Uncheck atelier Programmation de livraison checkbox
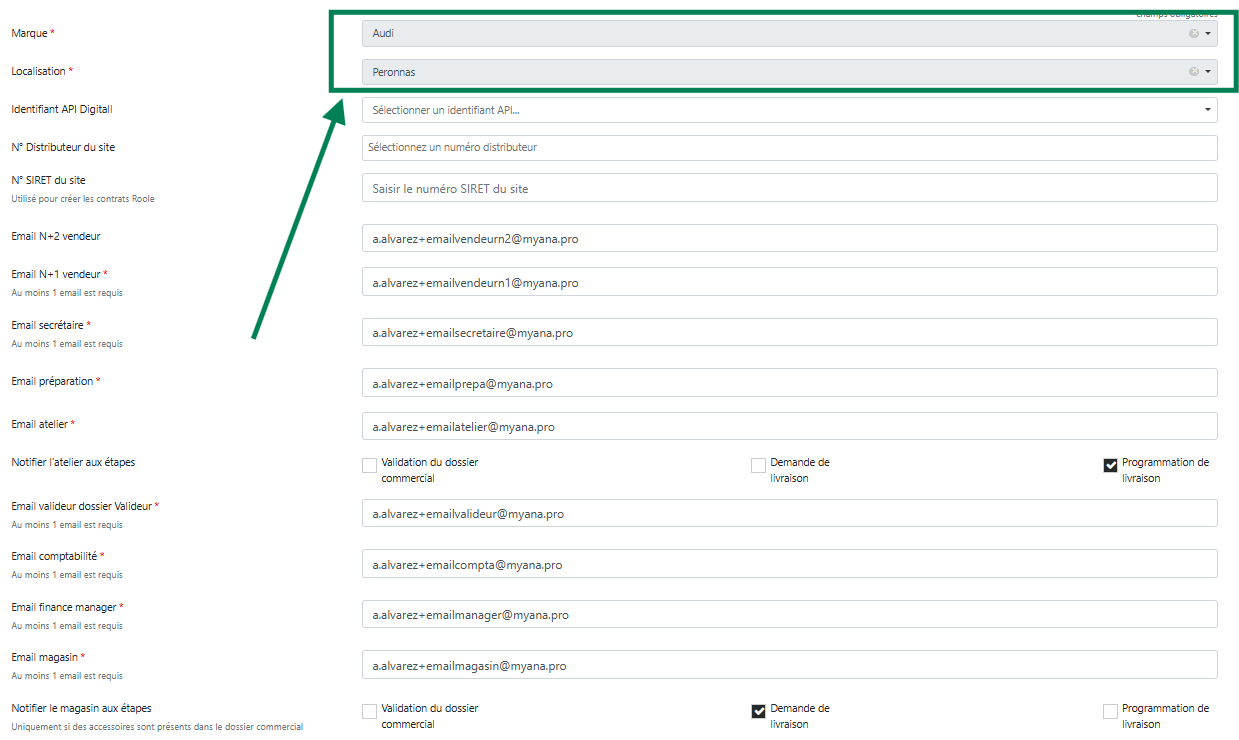 (x=1110, y=465)
